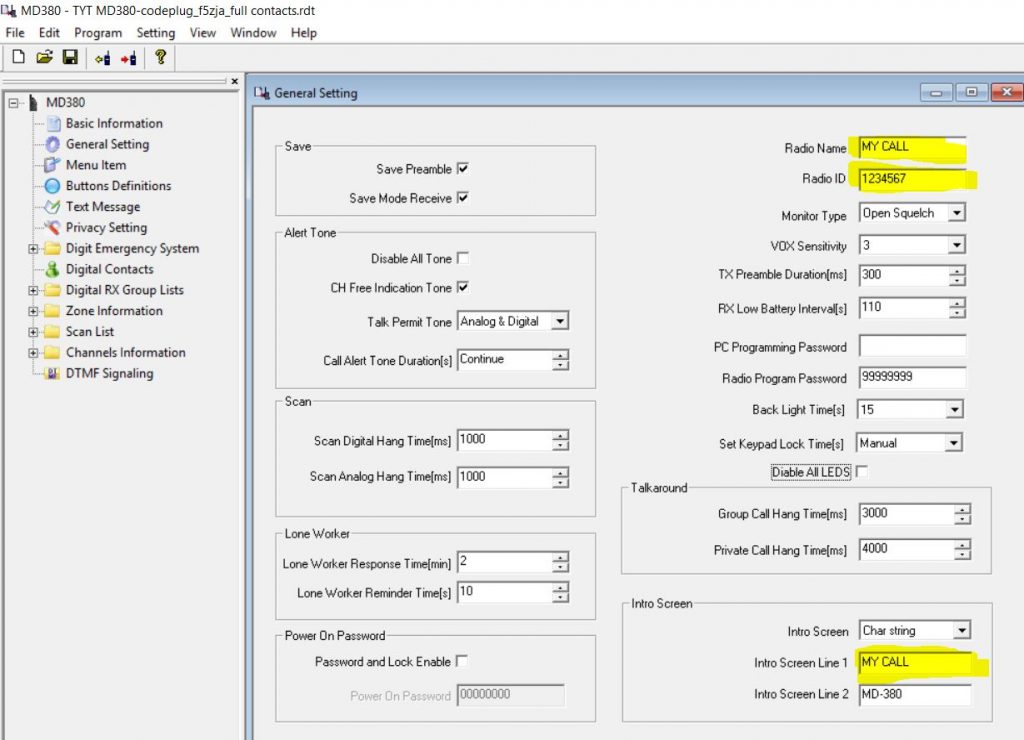The image size is (1024, 740).
Task: Open the Monitor Type dropdown
Action: [956, 214]
